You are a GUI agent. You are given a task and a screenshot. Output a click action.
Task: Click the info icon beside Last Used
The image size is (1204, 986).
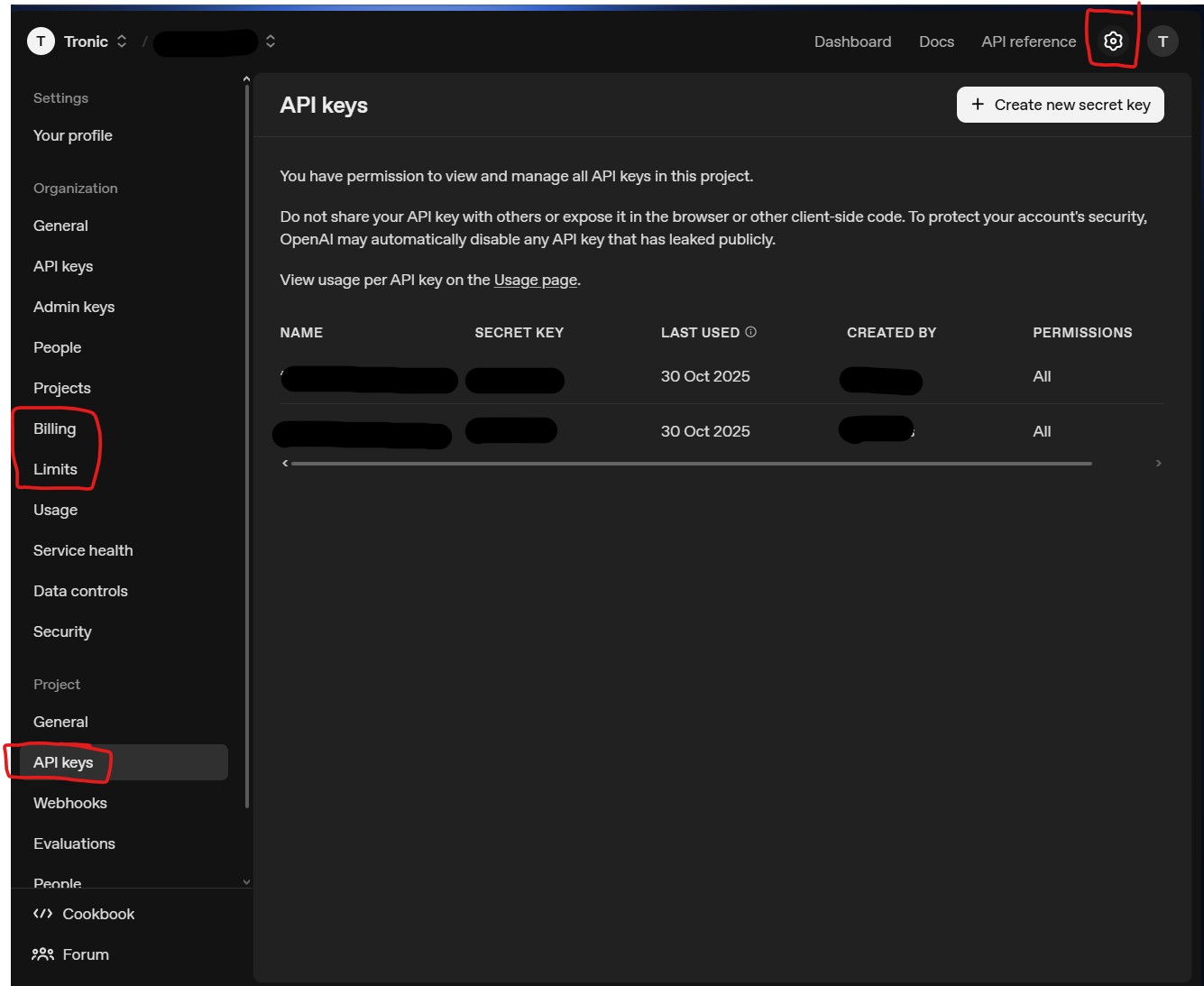[750, 332]
